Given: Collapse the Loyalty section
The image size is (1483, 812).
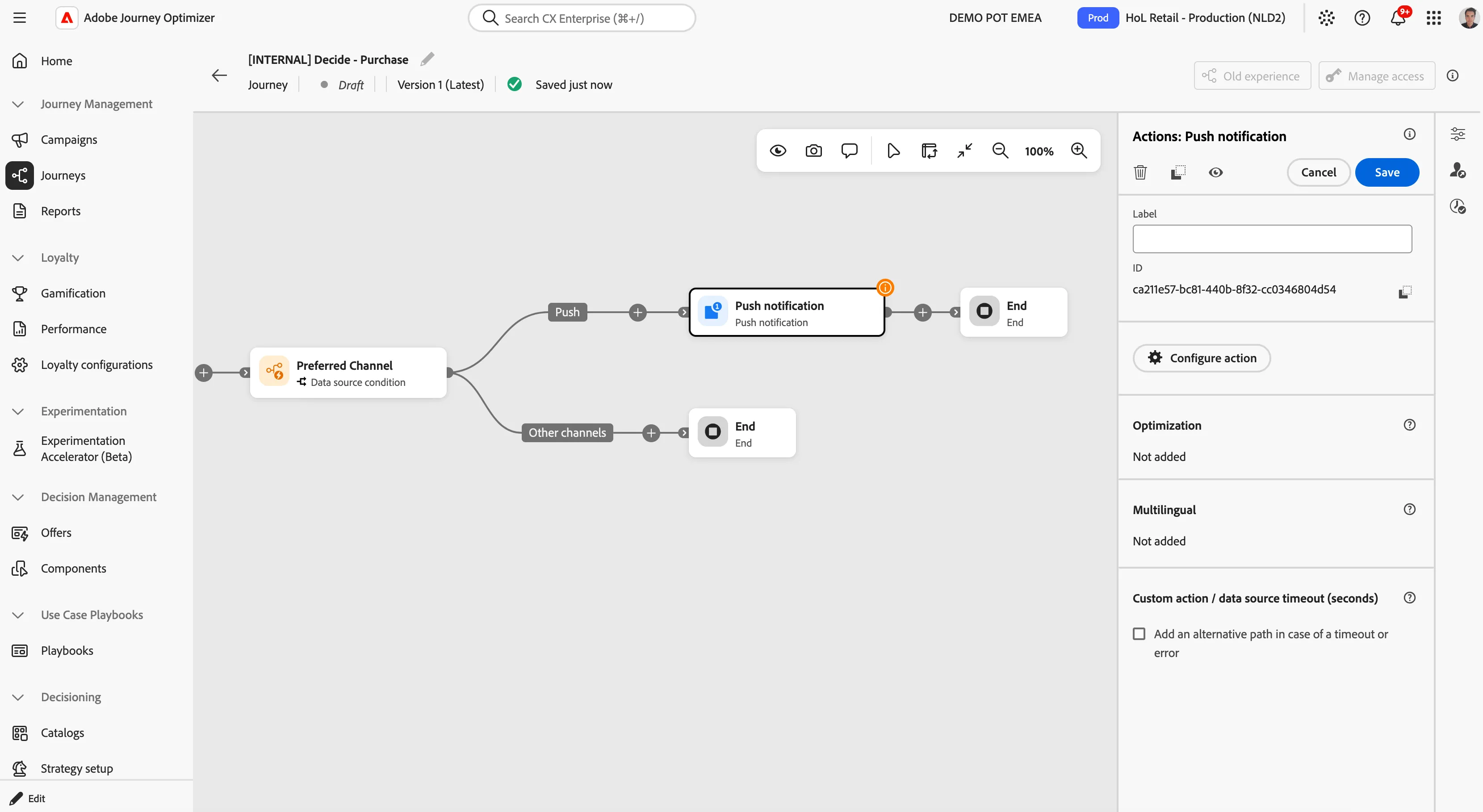Looking at the screenshot, I should point(18,258).
